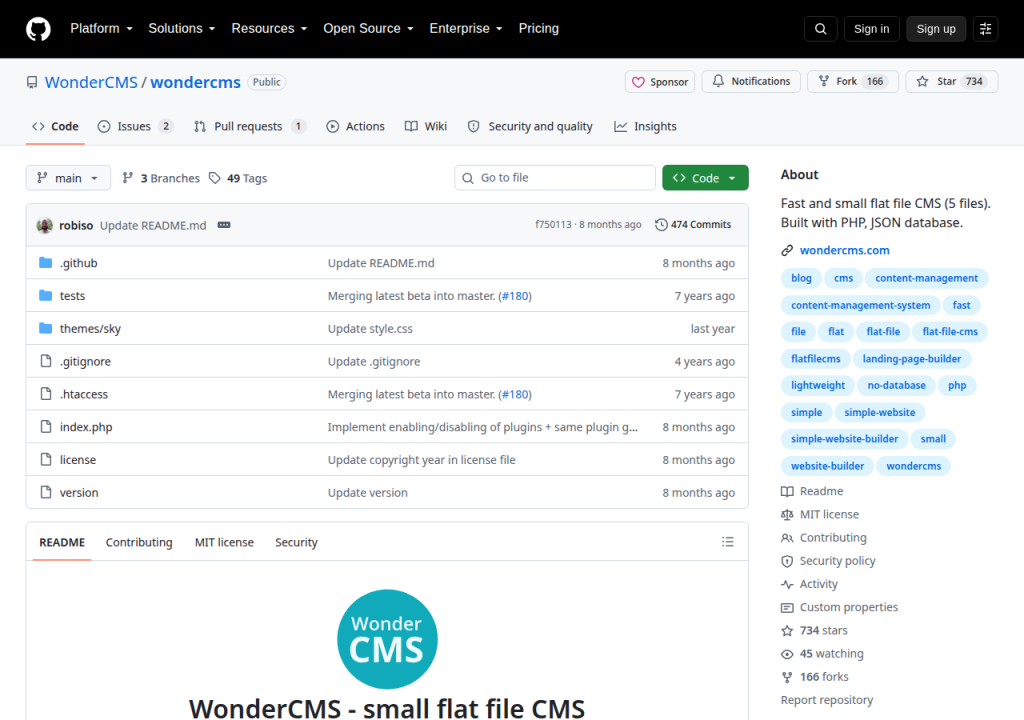
Task: Click the tests folder icon
Action: point(45,295)
